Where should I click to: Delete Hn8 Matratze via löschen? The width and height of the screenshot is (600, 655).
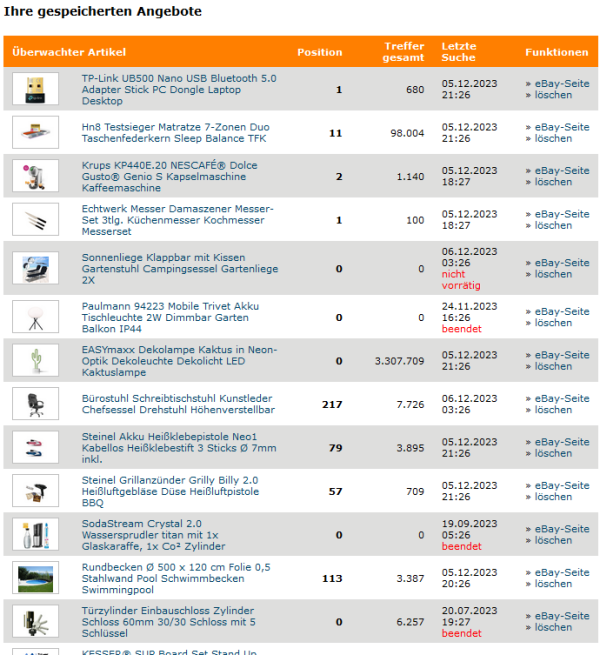tap(553, 138)
